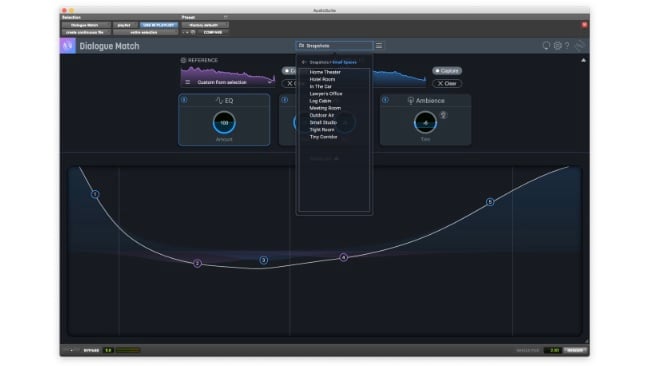Toggle the USE IN PLAYLIST button

click(x=159, y=25)
